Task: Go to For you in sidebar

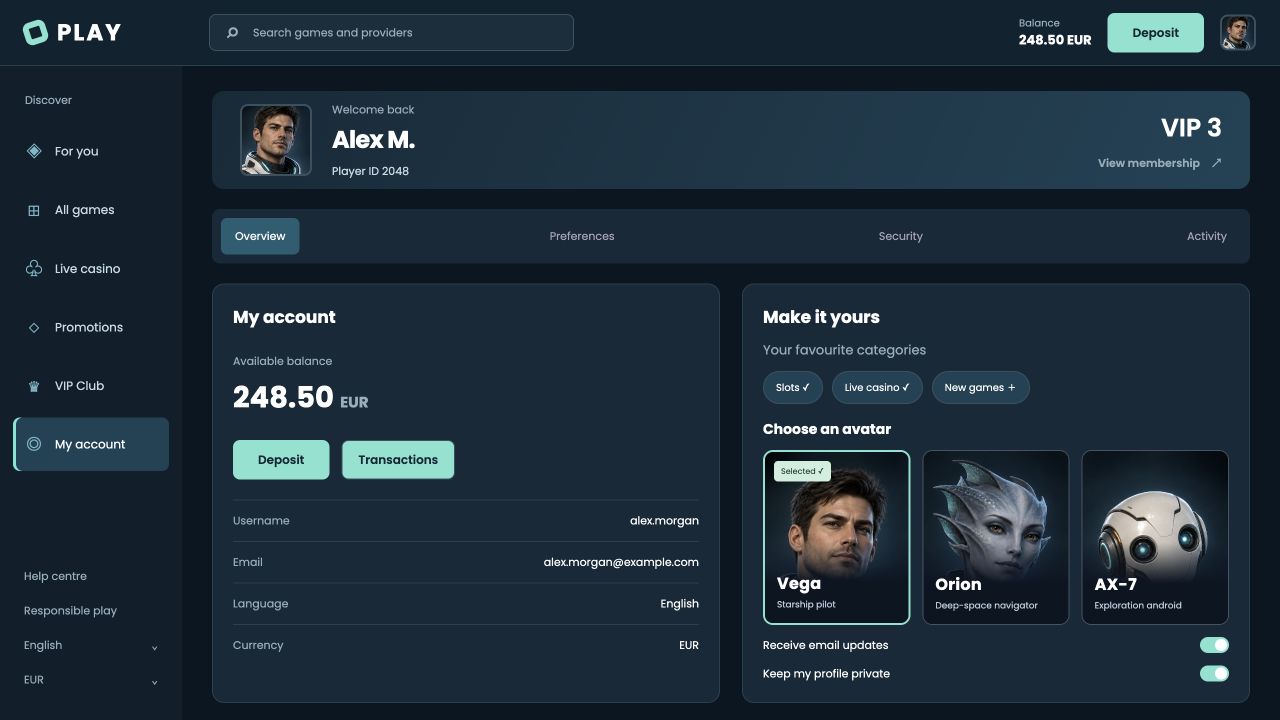Action: click(91, 151)
